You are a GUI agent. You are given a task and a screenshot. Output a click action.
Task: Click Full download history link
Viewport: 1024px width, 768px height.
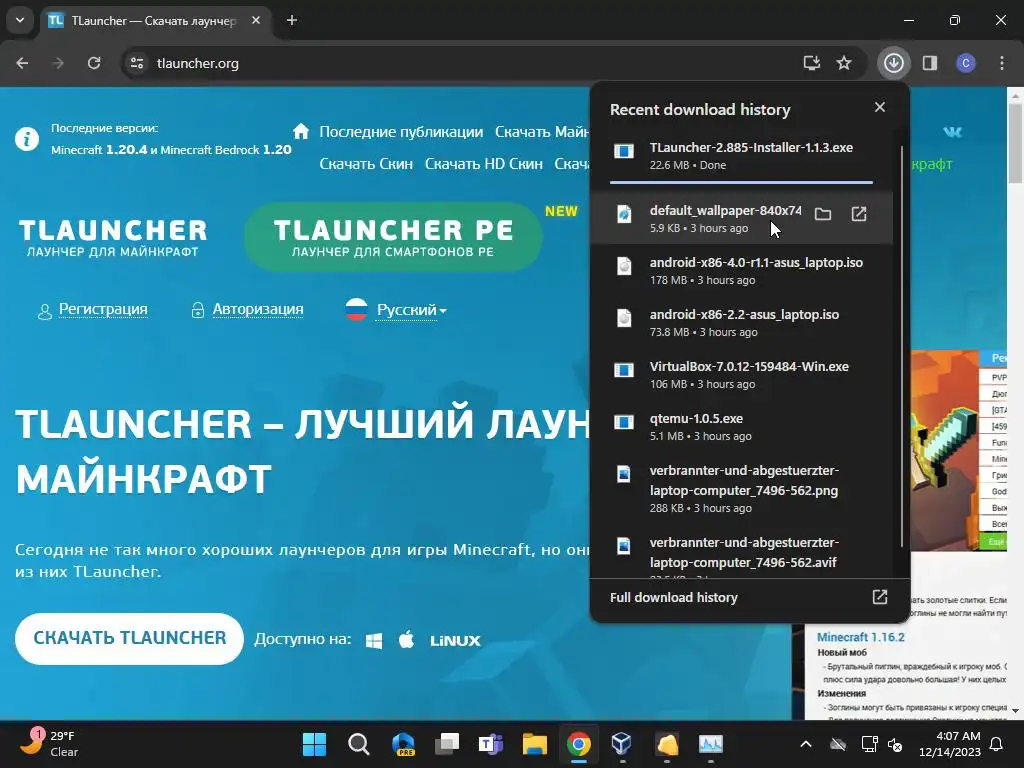point(673,598)
